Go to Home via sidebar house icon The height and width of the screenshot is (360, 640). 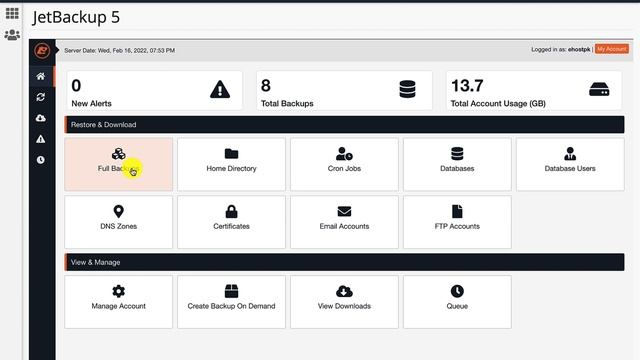(x=40, y=76)
